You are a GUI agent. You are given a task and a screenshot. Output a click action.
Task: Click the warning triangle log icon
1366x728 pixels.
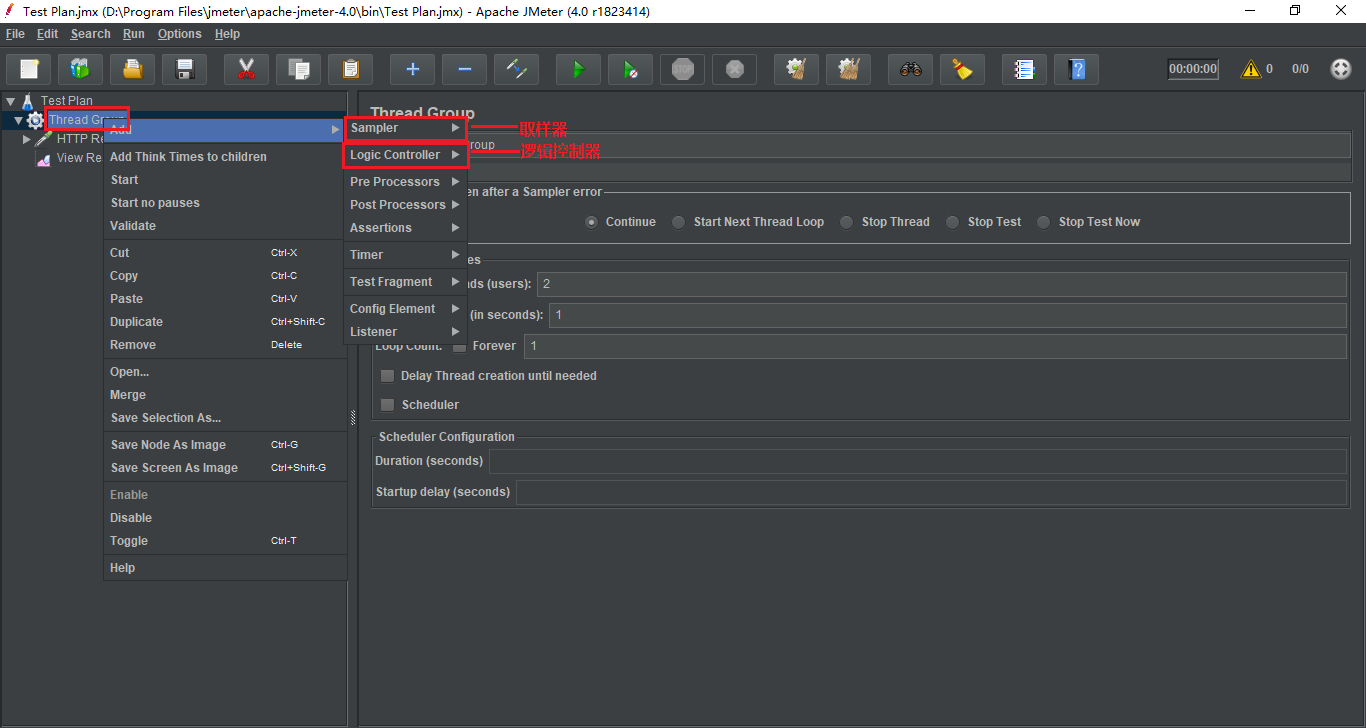(1251, 69)
